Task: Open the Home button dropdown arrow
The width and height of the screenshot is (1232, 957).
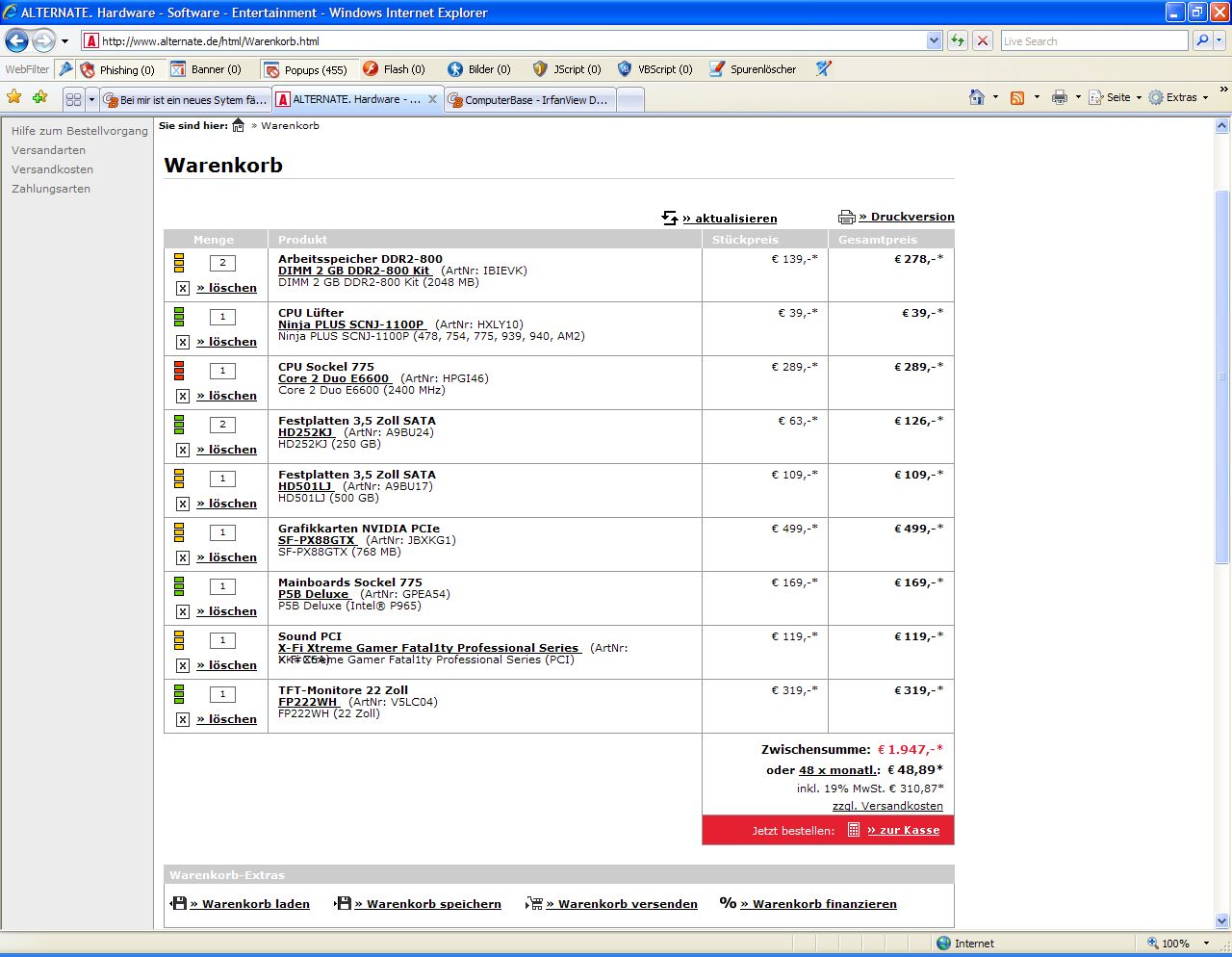Action: (995, 97)
